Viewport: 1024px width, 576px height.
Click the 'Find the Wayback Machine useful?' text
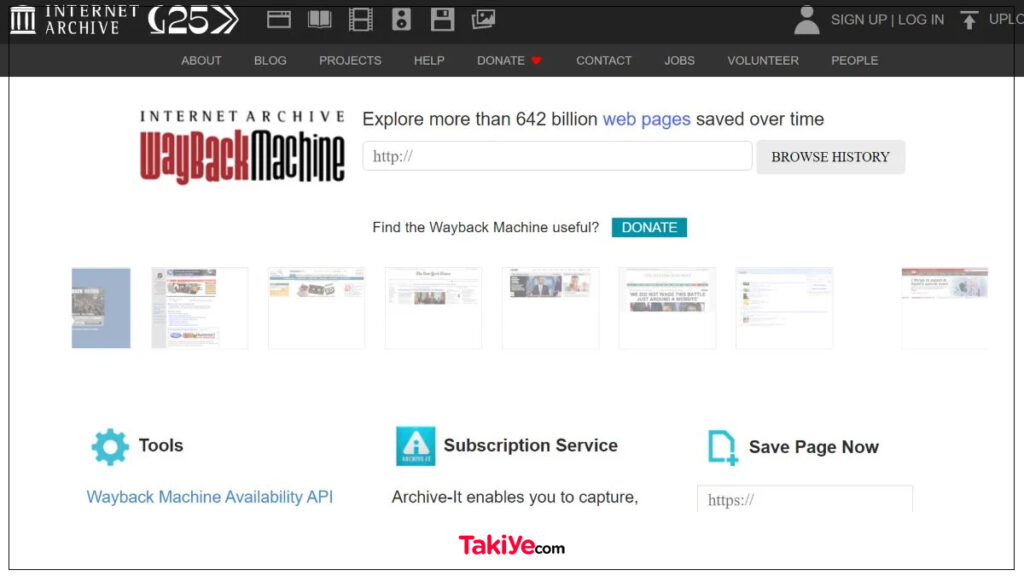pos(485,227)
